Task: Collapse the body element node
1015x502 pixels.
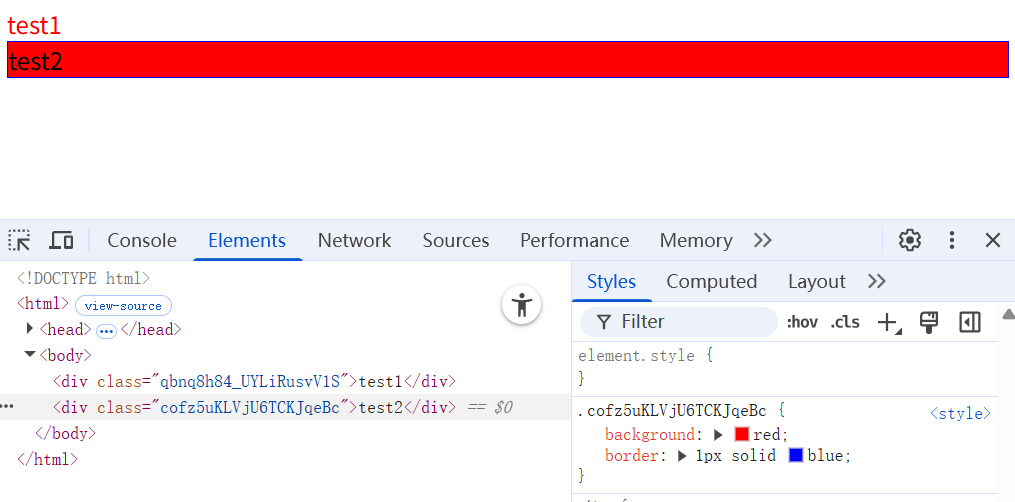Action: (30, 355)
